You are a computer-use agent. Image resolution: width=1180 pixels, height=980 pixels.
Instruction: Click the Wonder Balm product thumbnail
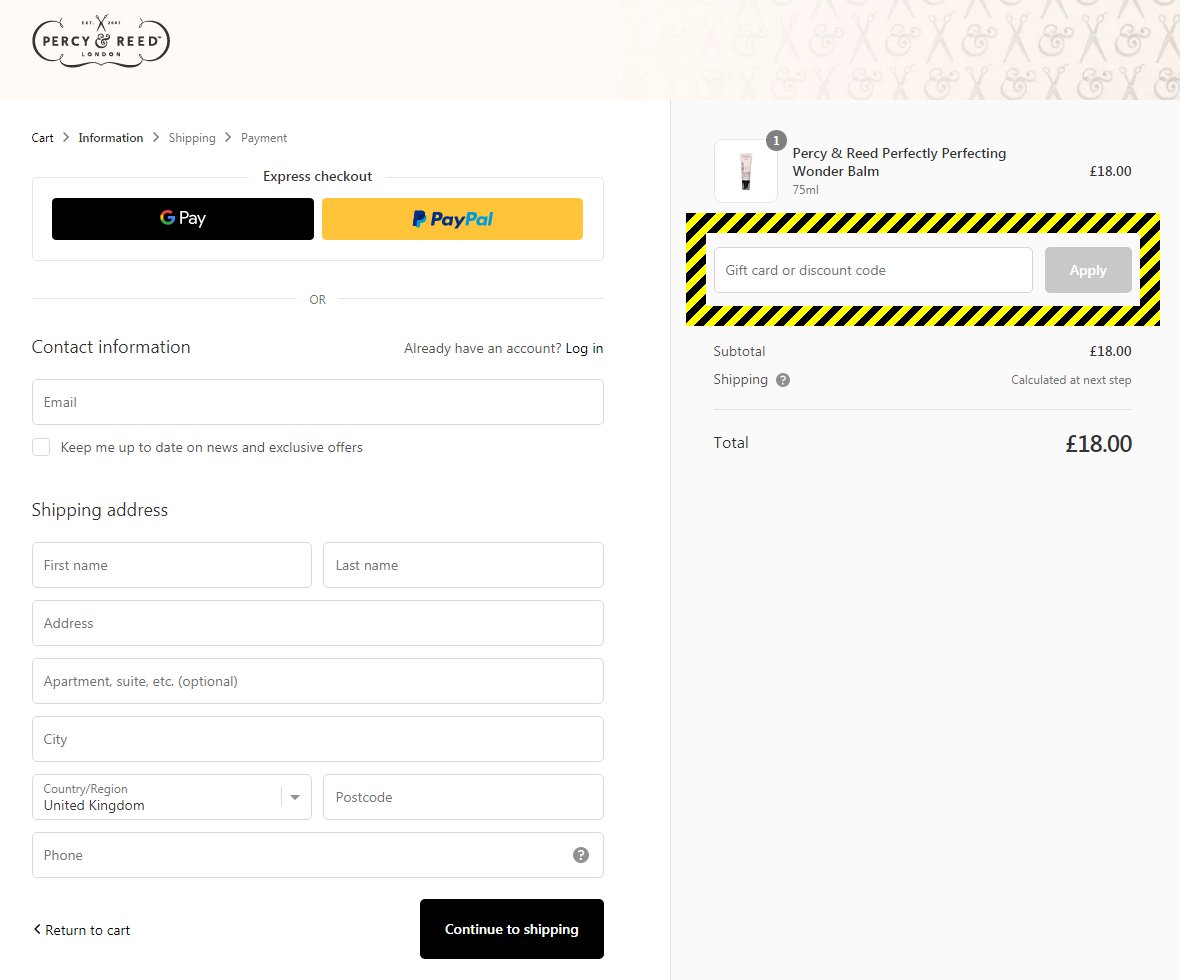[x=745, y=171]
